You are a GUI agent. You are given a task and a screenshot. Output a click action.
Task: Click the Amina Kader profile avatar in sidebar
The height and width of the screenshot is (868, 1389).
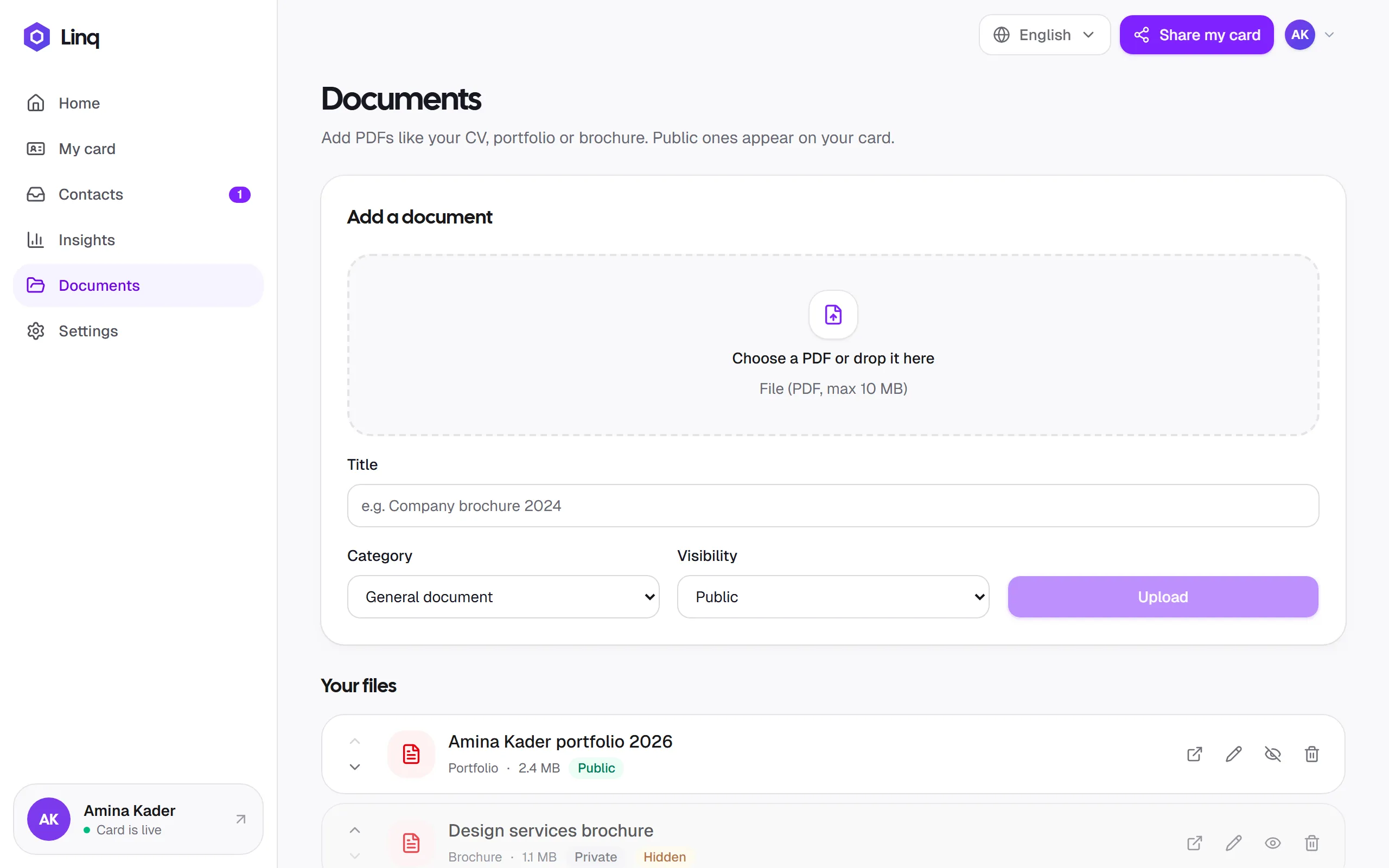49,819
